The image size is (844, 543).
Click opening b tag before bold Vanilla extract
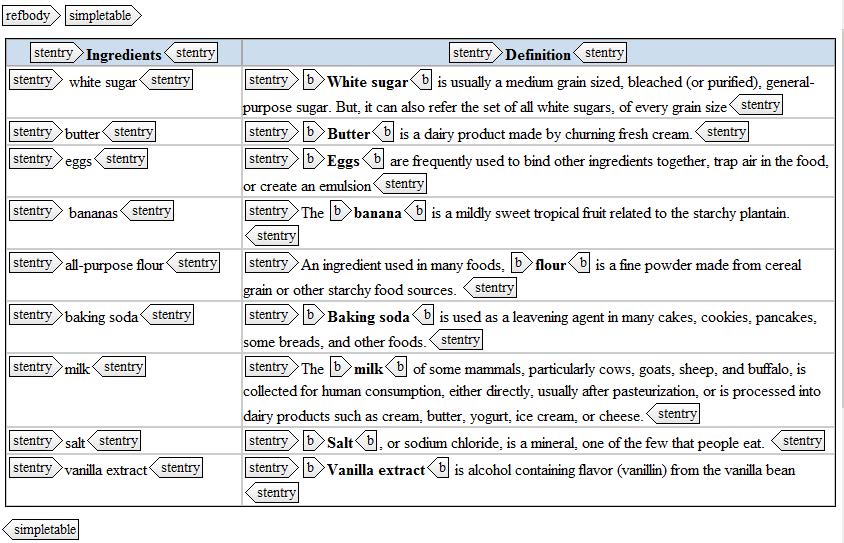point(313,468)
